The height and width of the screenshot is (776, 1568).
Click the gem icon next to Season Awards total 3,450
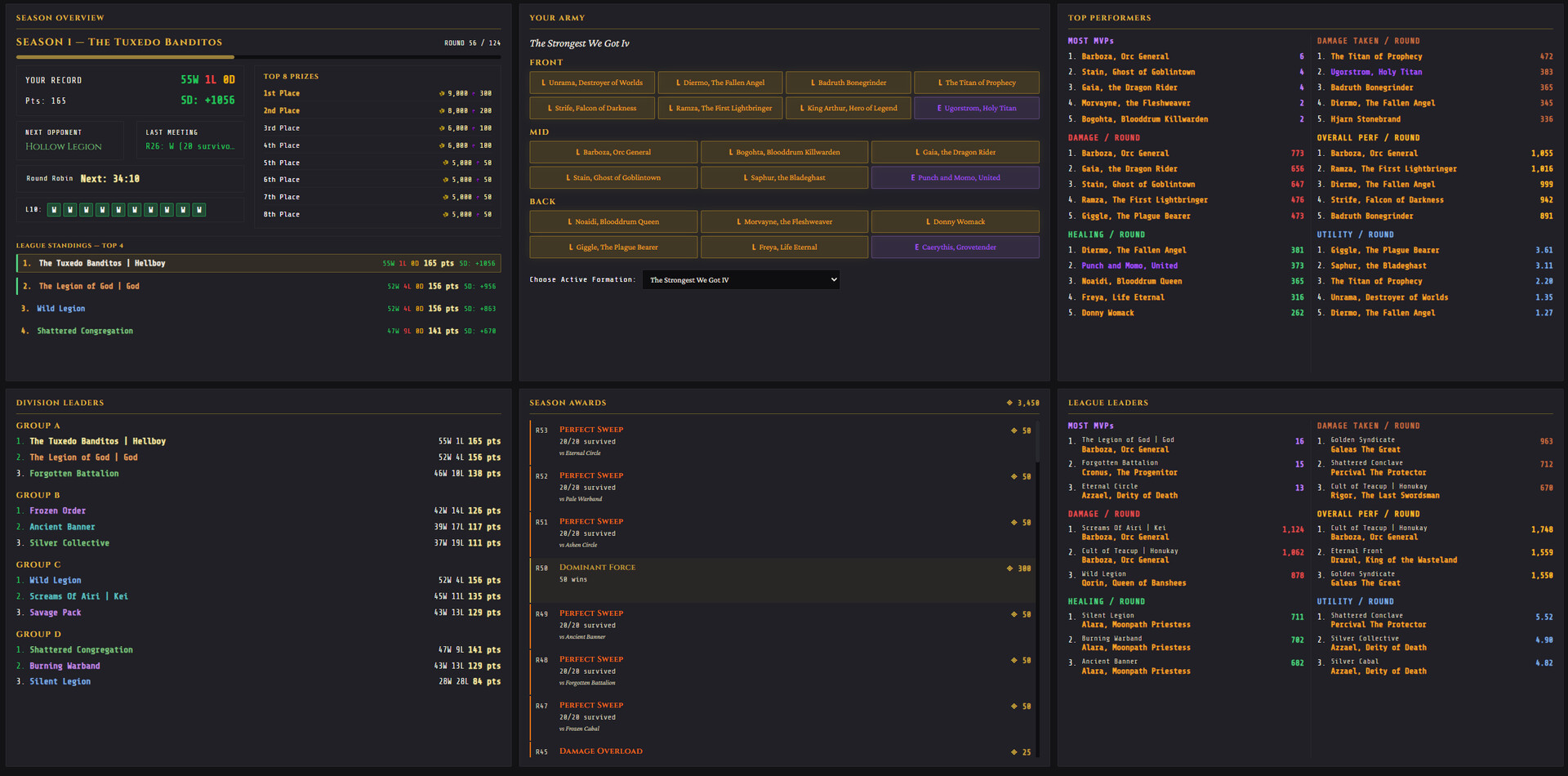coord(1009,402)
